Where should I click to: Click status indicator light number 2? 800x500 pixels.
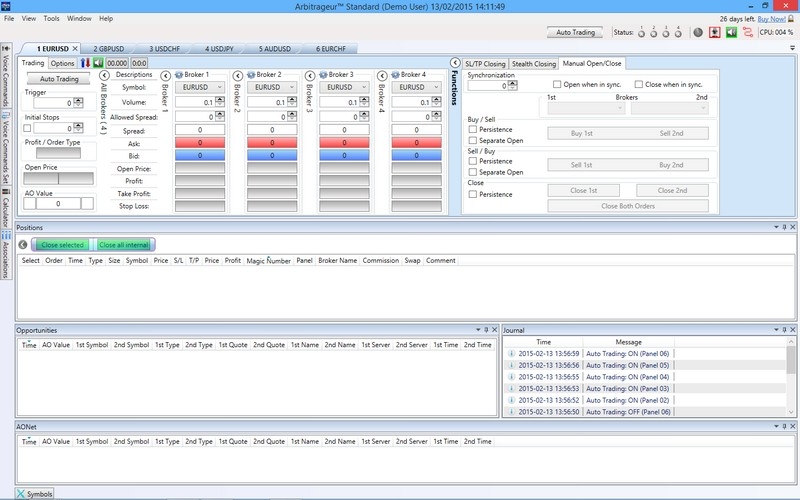click(x=654, y=33)
